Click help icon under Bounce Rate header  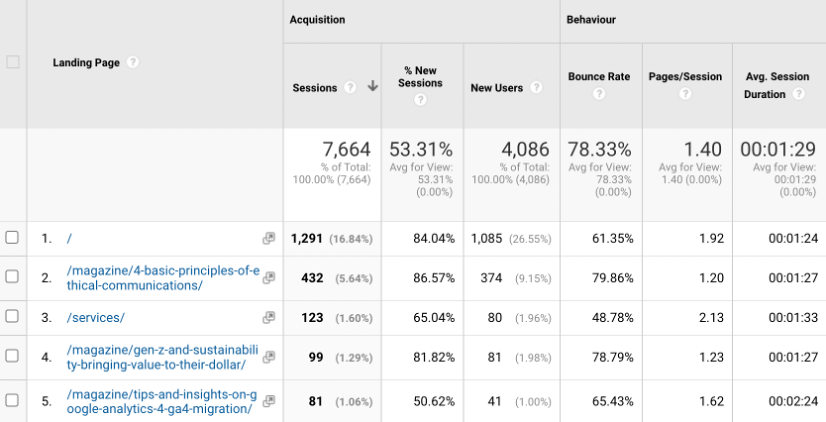point(598,95)
